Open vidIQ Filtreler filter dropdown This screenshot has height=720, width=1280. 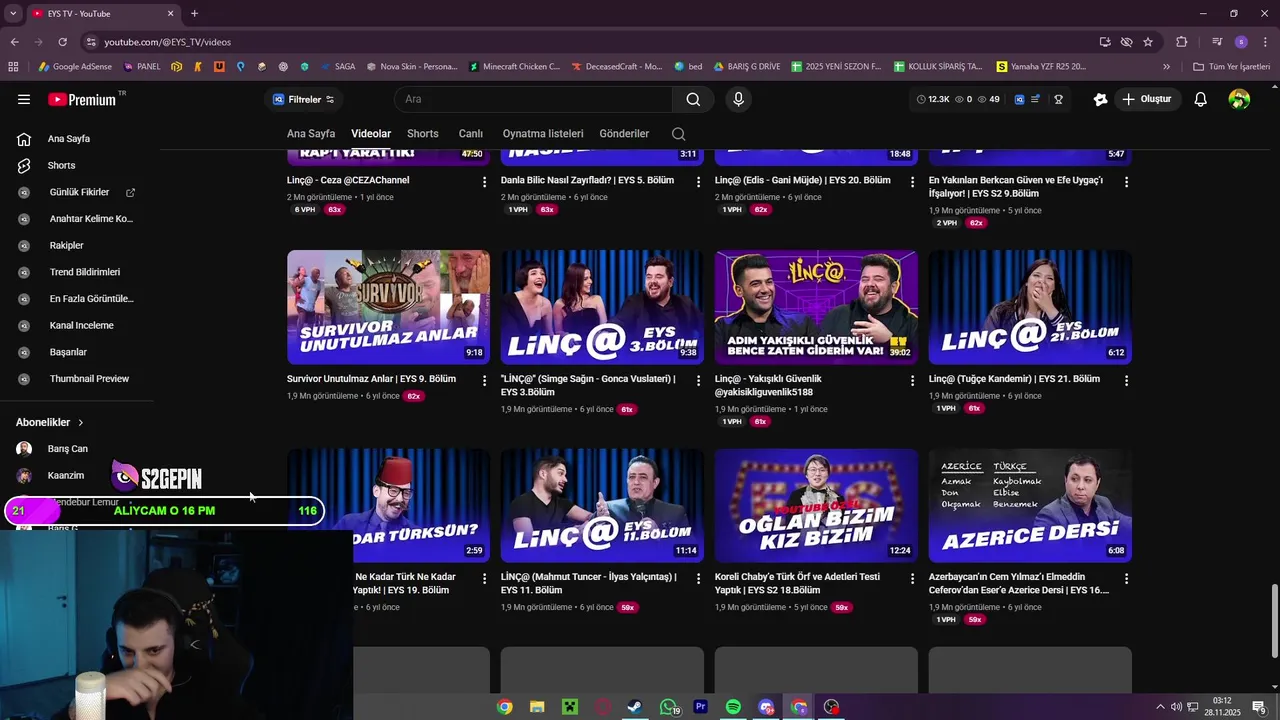coord(303,99)
